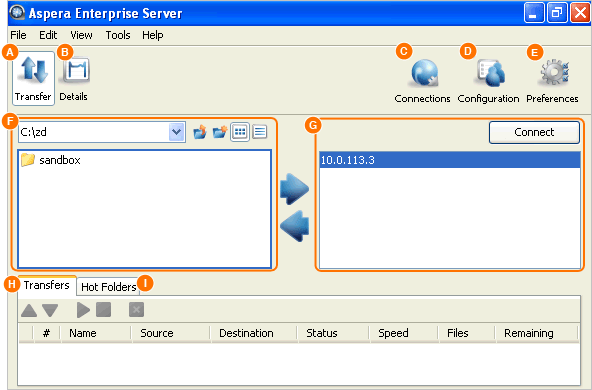Sort transfers by Status column
Image resolution: width=592 pixels, height=390 pixels.
[x=334, y=333]
